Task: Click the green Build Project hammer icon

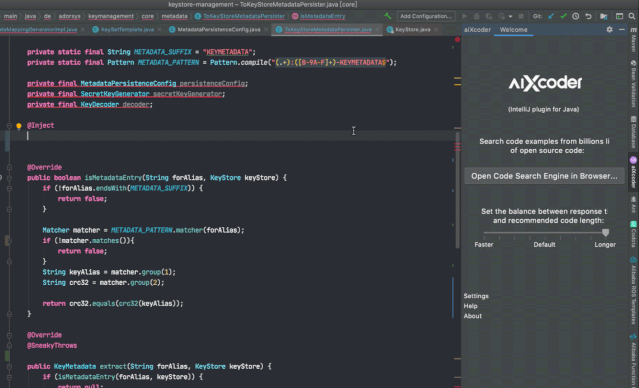Action: (x=388, y=16)
